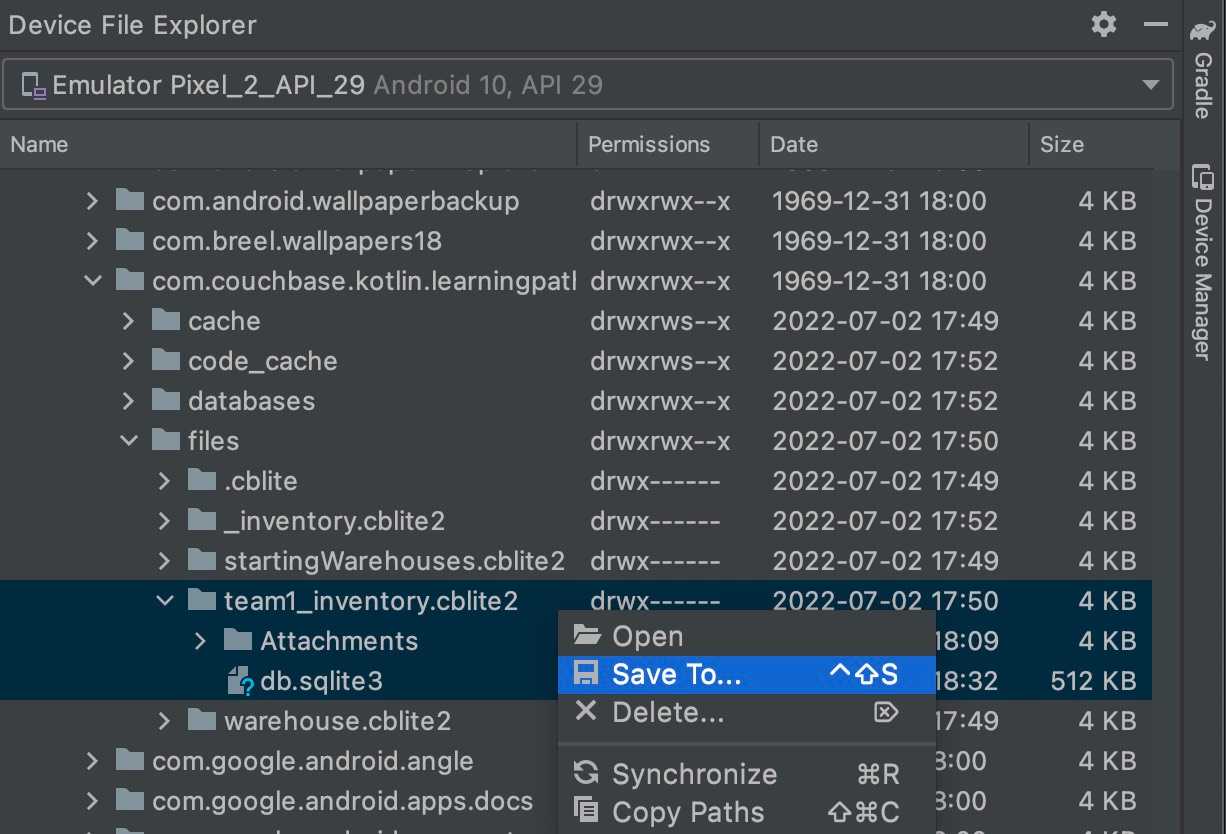Choose Copy Paths from context menu
The width and height of the screenshot is (1226, 834).
[x=746, y=812]
